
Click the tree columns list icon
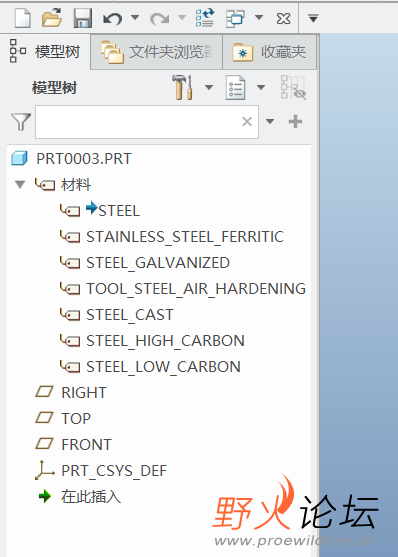point(235,87)
